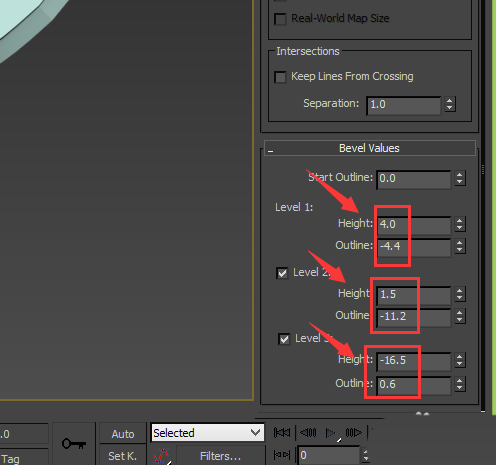Click the Level 2 Height field
This screenshot has height=465, width=496.
(x=413, y=296)
